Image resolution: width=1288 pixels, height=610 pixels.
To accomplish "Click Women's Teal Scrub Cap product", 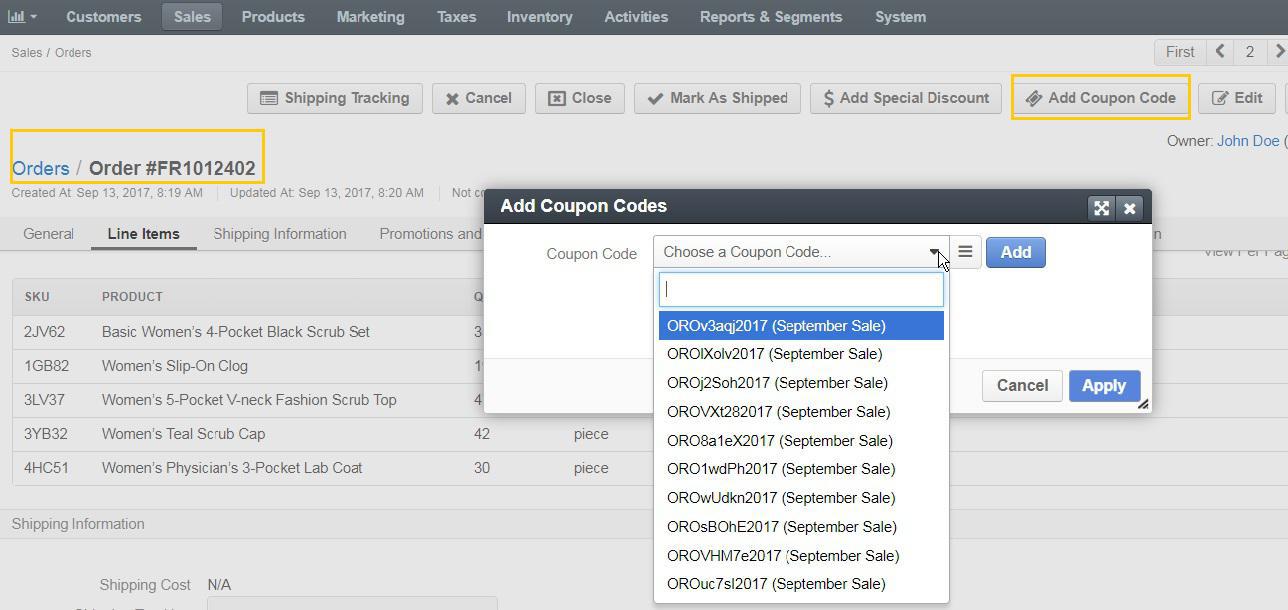I will pyautogui.click(x=183, y=434).
